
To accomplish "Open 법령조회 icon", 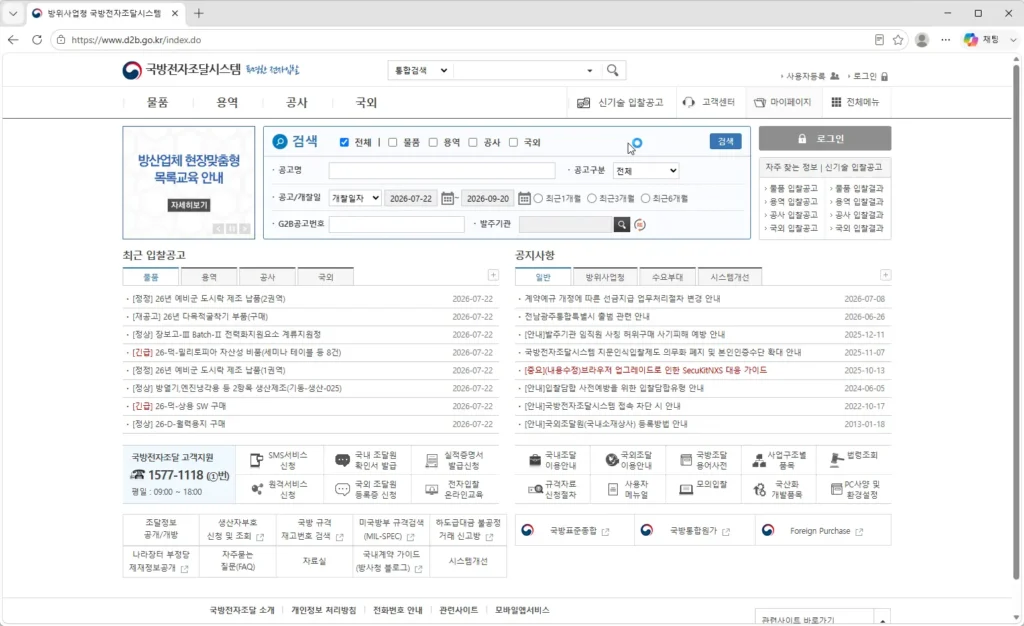I will (837, 460).
